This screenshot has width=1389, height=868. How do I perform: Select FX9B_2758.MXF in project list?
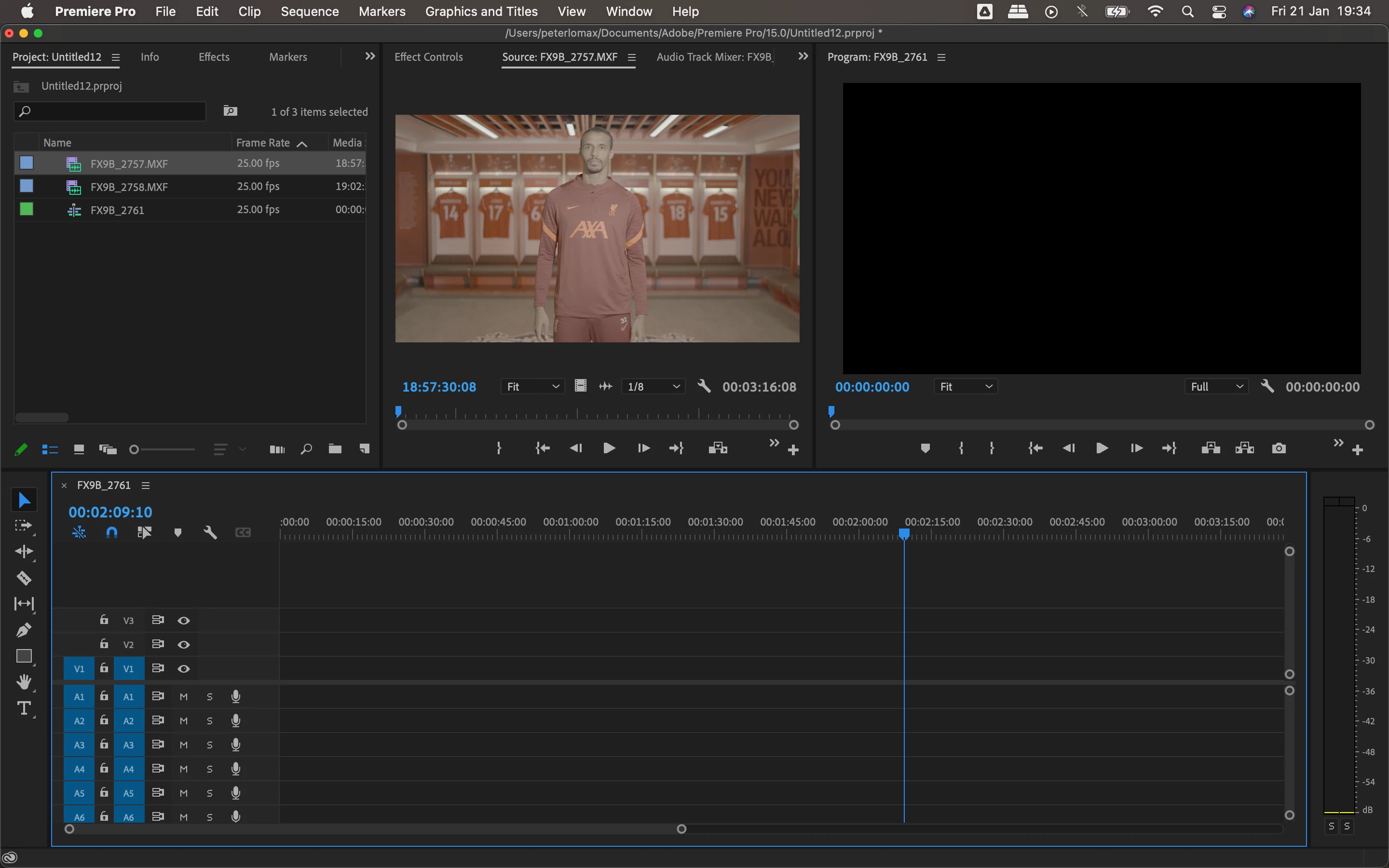[129, 187]
